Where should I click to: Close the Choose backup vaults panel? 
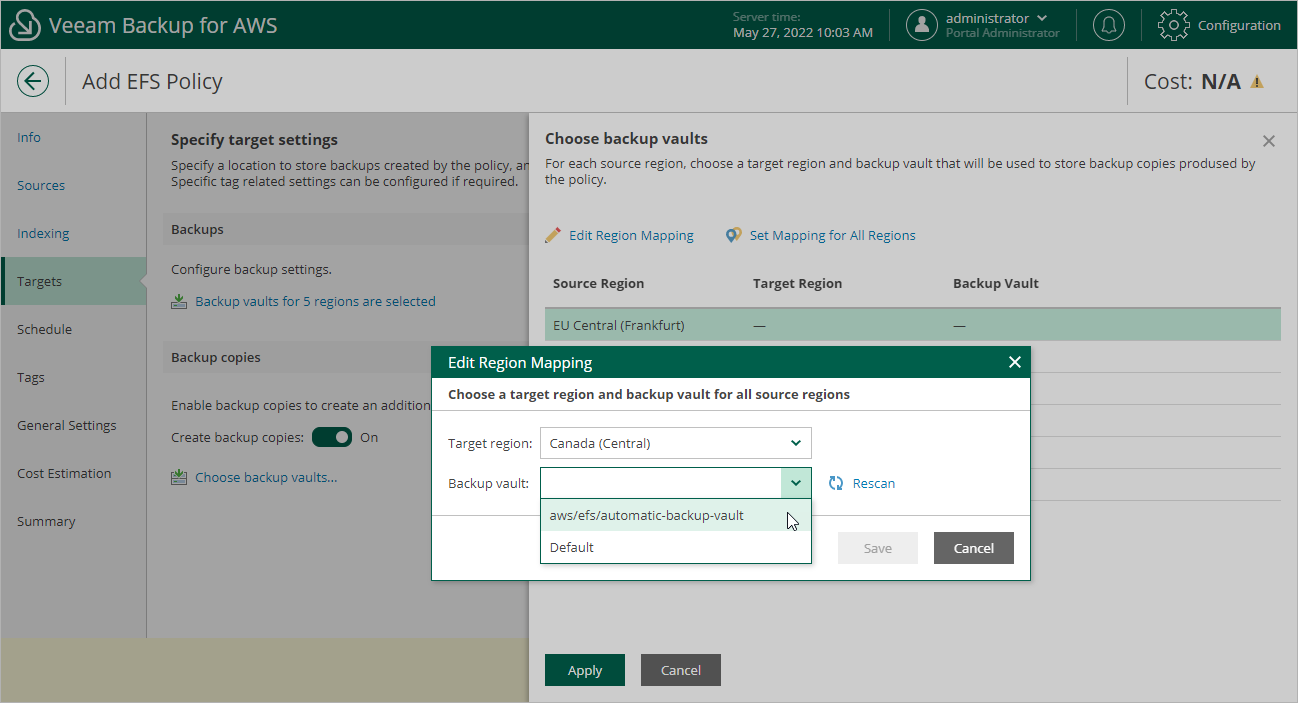(1269, 141)
